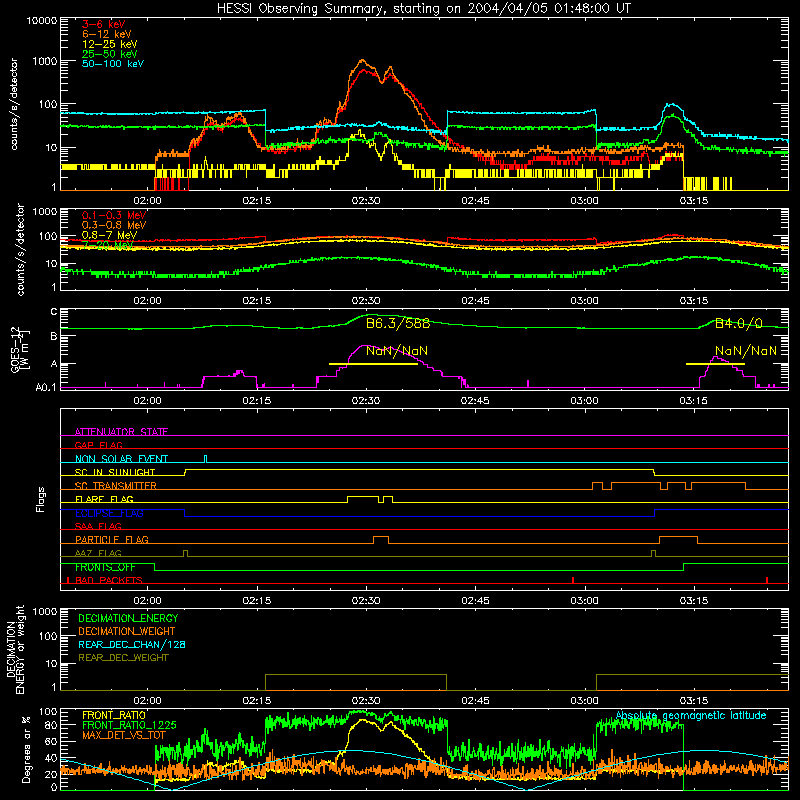Click the green "25-50 keV" legend label
The image size is (800, 800).
[110, 54]
